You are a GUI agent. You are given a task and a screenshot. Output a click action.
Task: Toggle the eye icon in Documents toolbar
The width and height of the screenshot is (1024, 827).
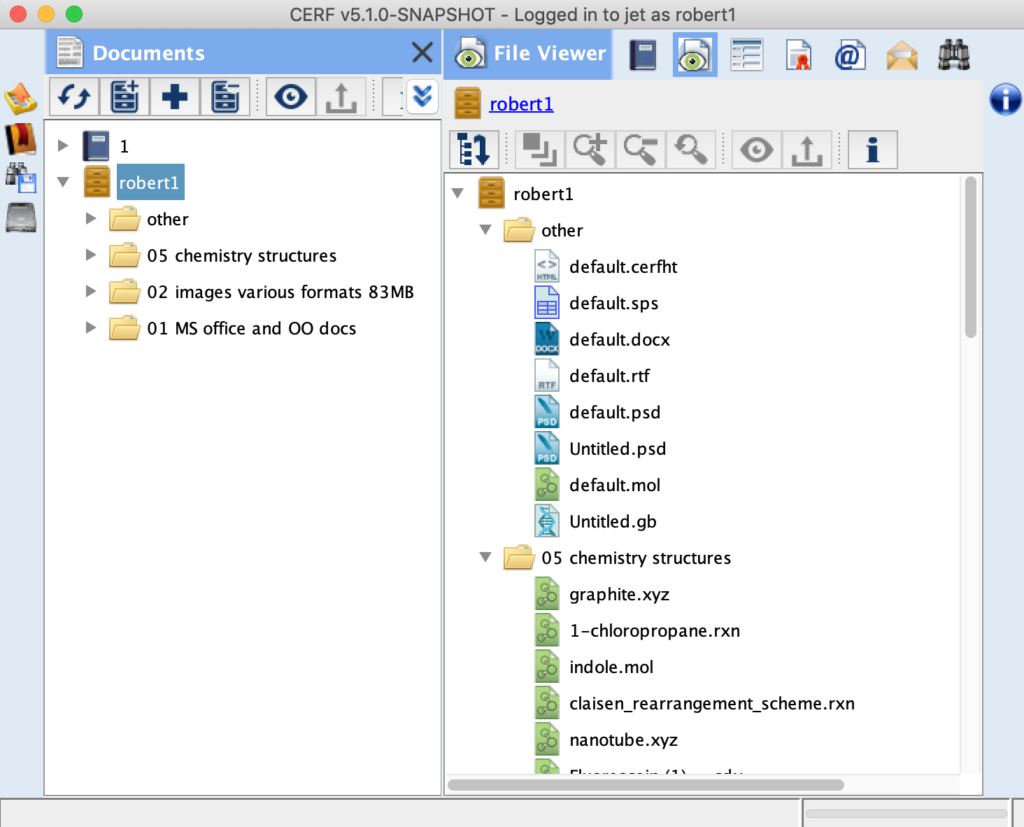pos(291,97)
